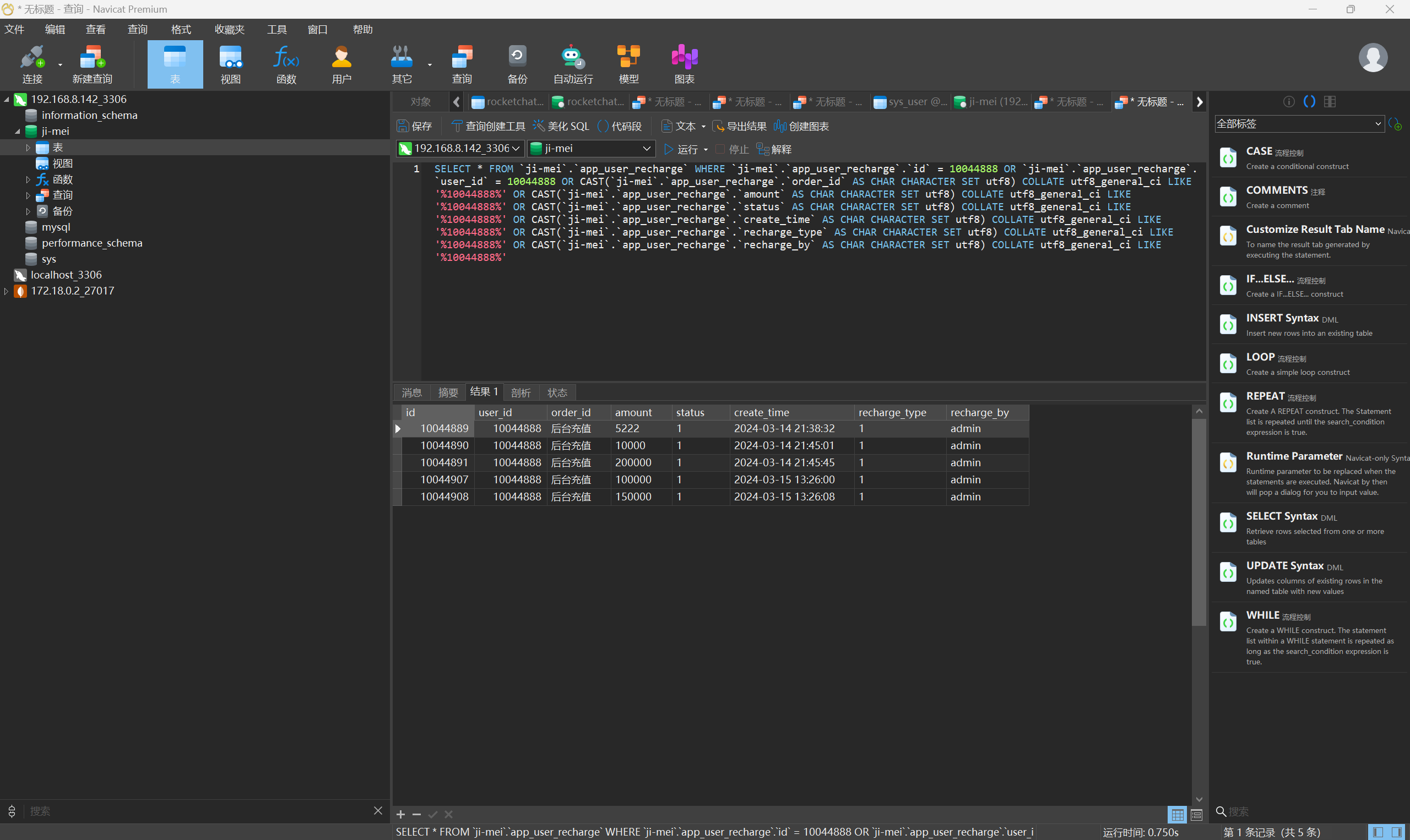Click the Export Result icon
1410x840 pixels.
(718, 126)
